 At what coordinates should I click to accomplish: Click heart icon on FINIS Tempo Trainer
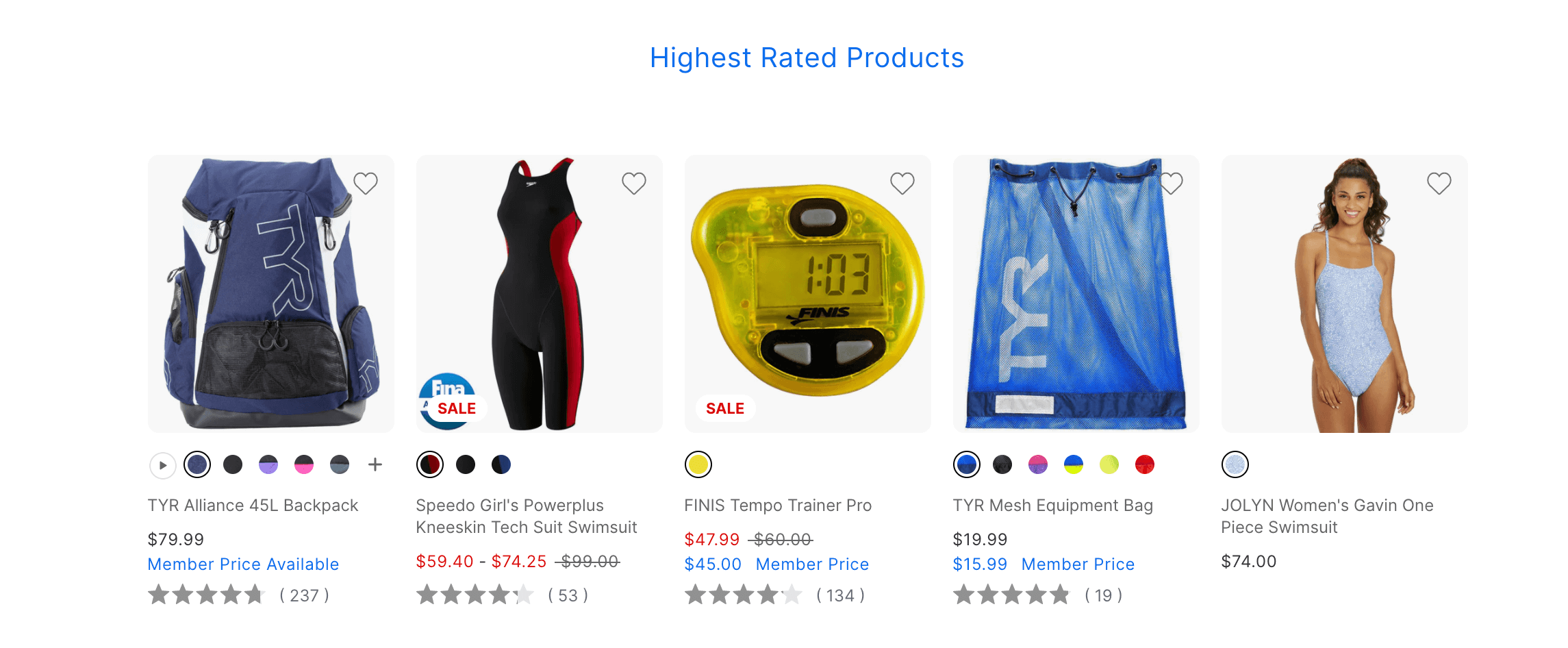pos(902,183)
